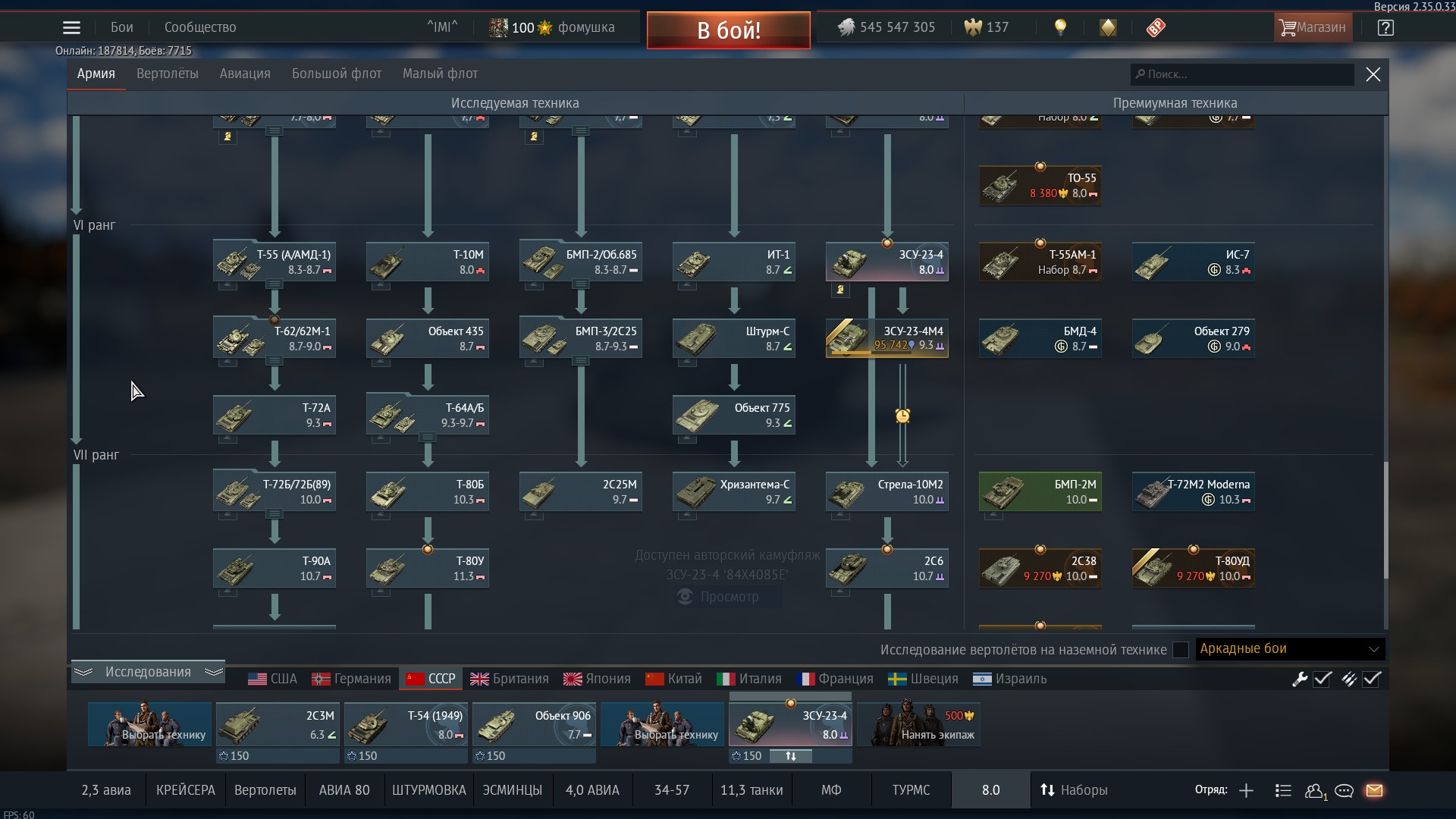
Task: Select the Швеция nation tab
Action: tap(923, 679)
